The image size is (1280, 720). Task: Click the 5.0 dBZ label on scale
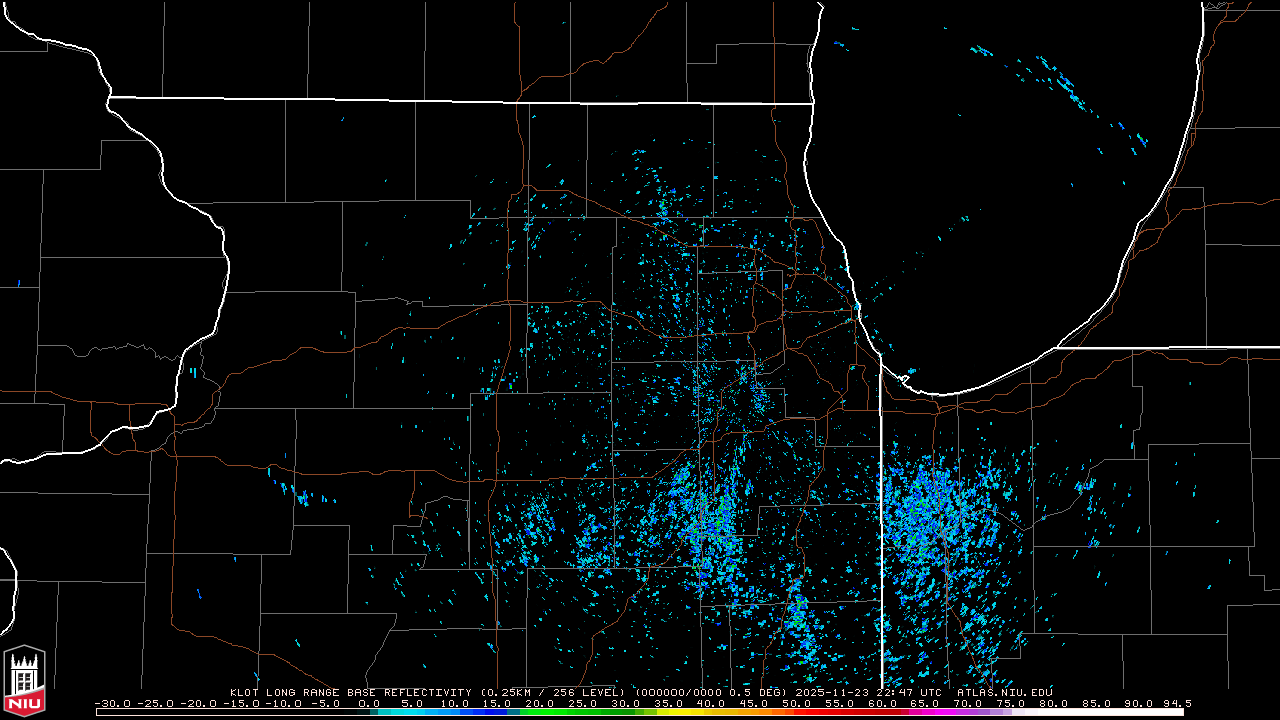412,704
